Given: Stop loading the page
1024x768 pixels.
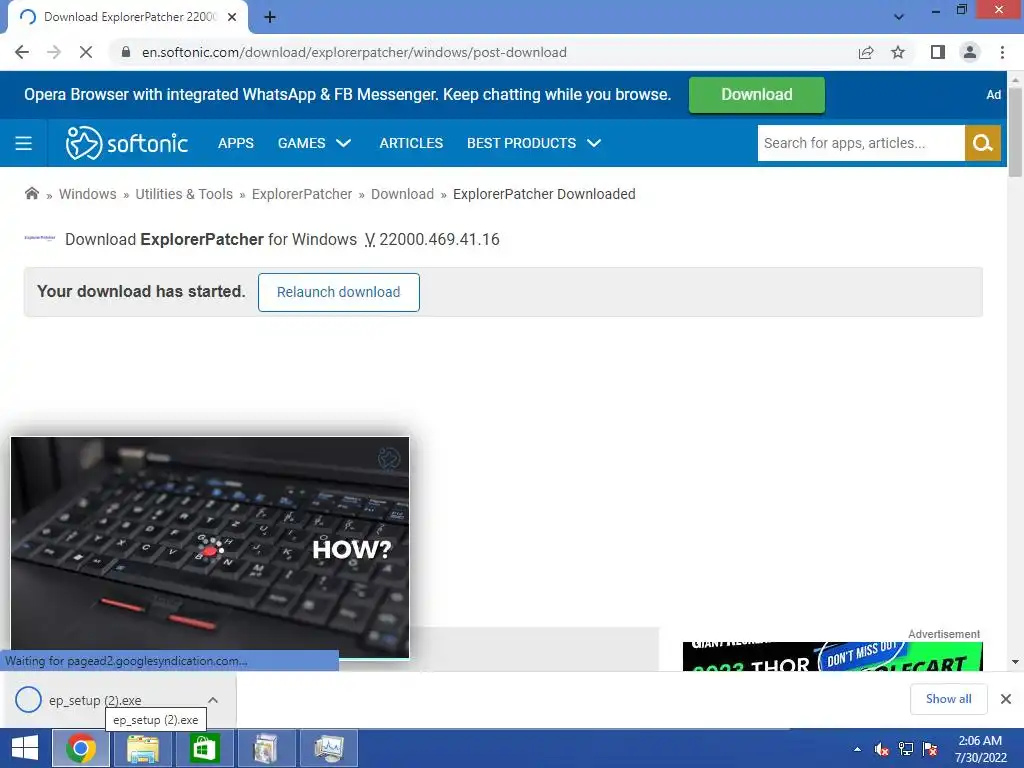Looking at the screenshot, I should (86, 52).
